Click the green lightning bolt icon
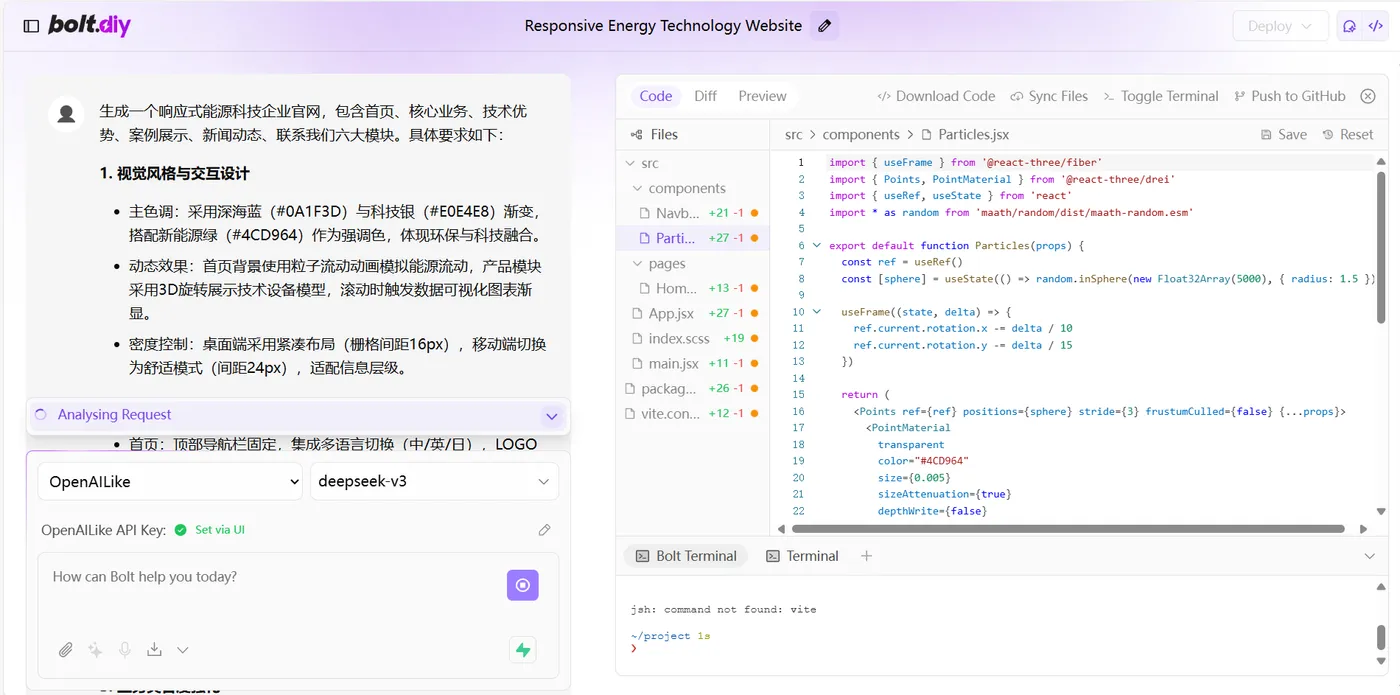1400x695 pixels. coord(523,650)
